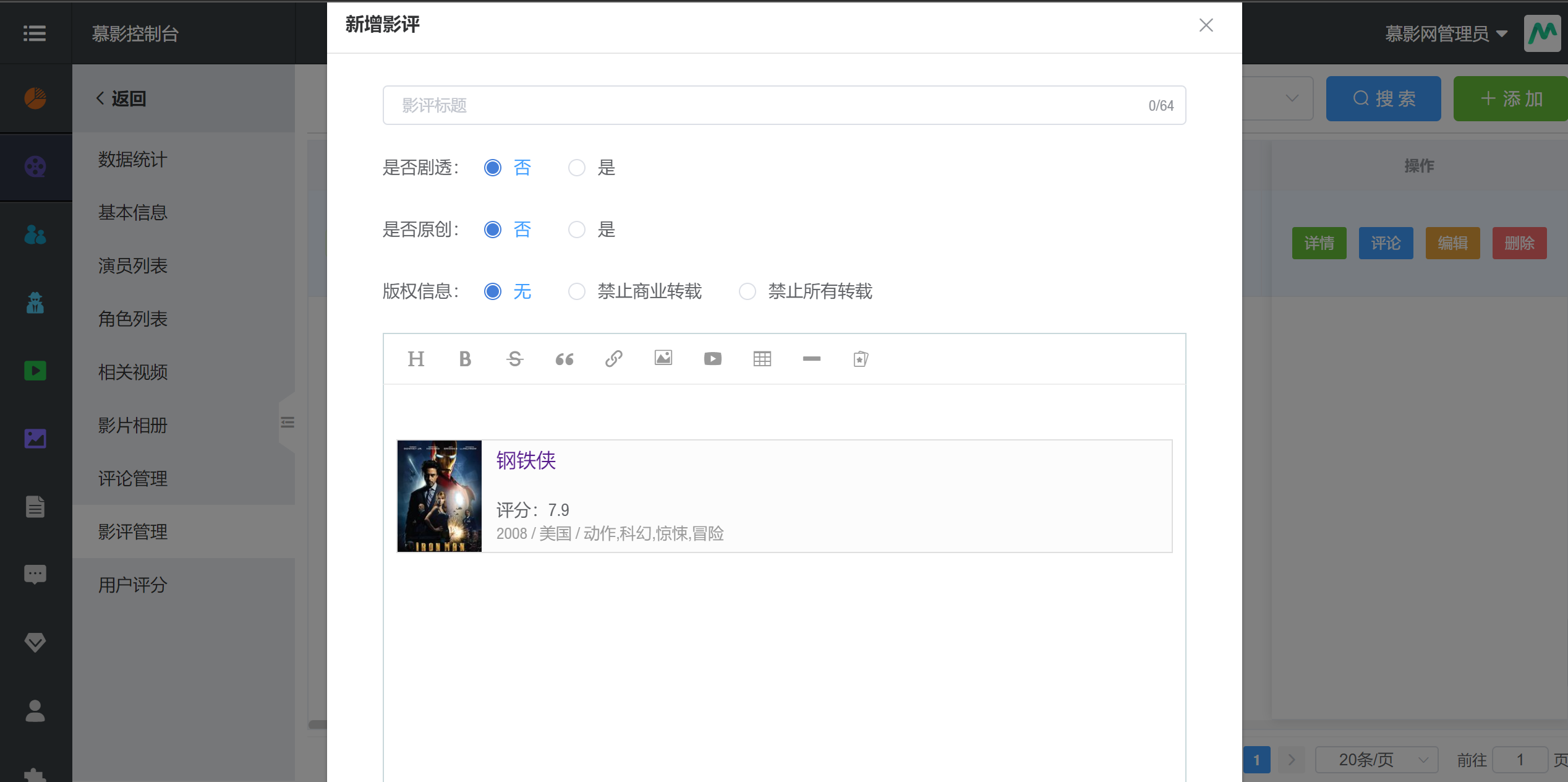The image size is (1568, 782).
Task: Click the 前往 page number input
Action: click(1520, 760)
